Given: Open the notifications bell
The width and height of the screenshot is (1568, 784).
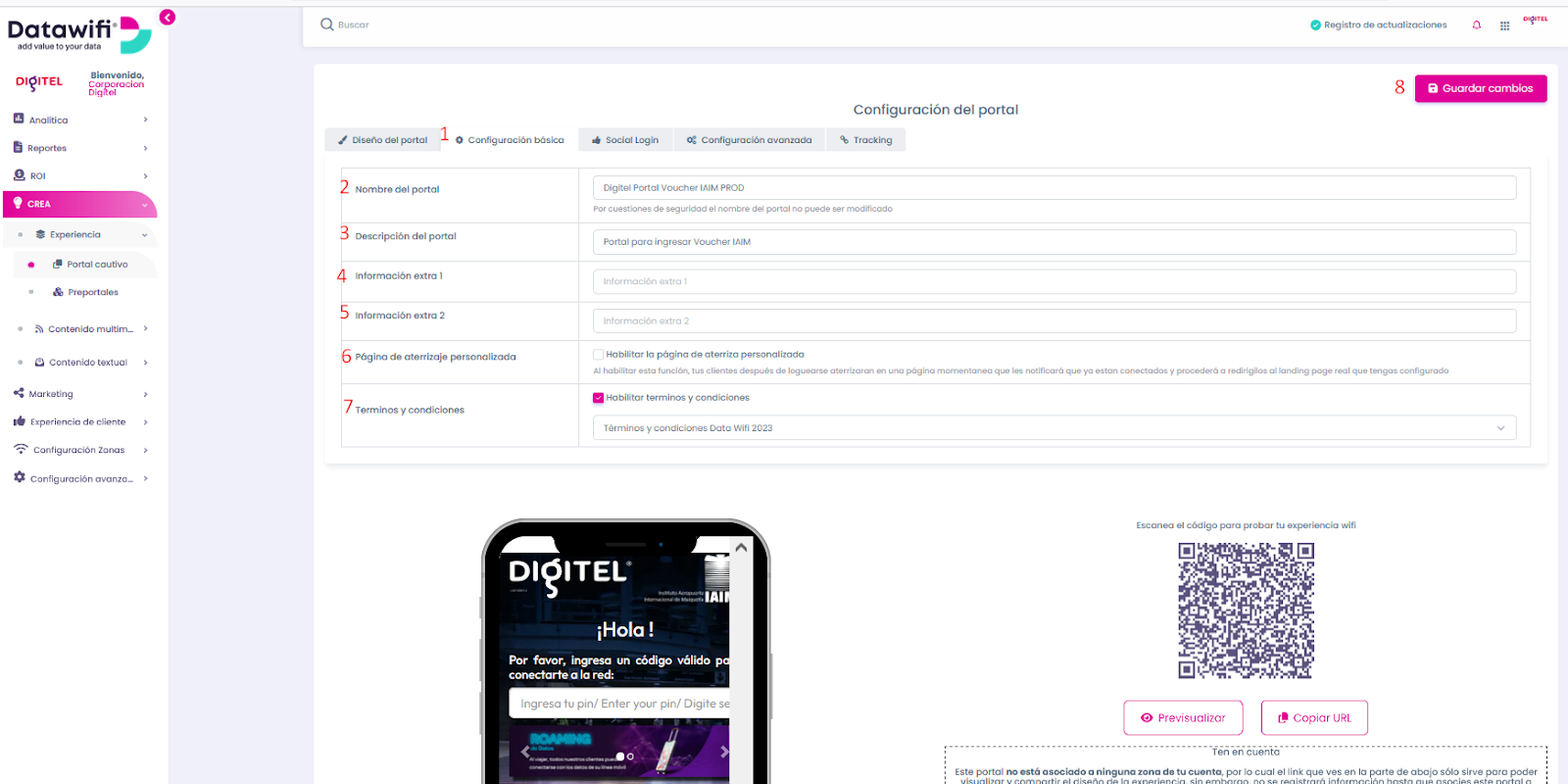Looking at the screenshot, I should pos(1477,25).
